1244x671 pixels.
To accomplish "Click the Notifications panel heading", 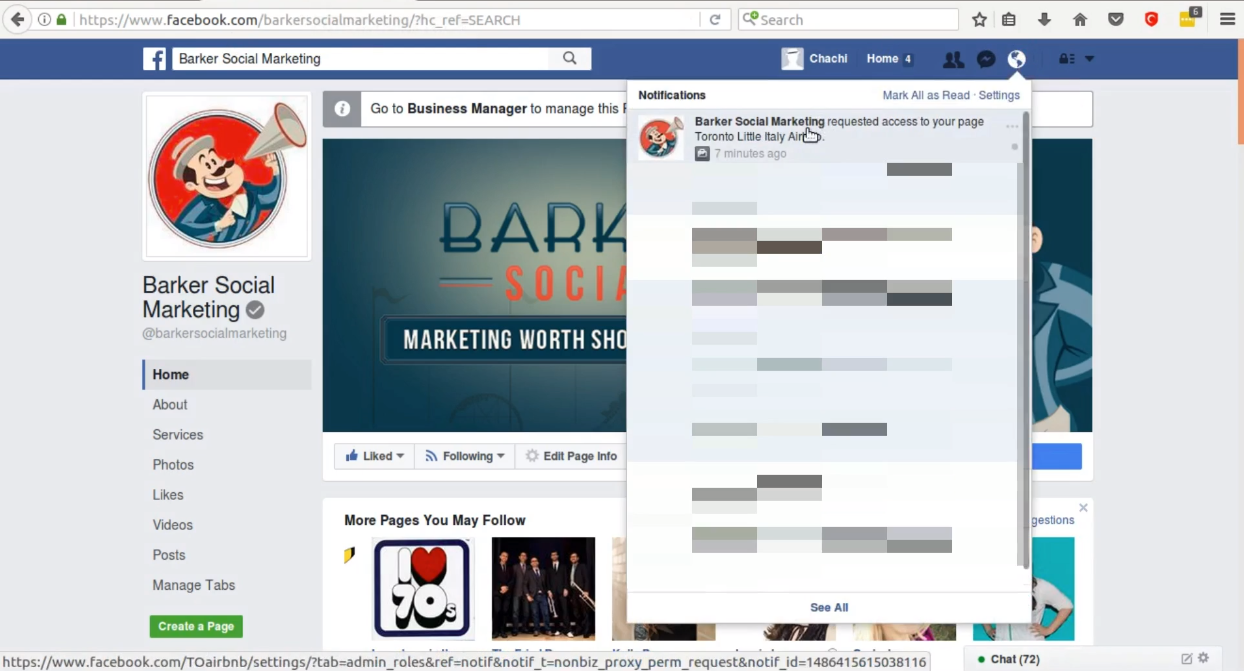I will (x=672, y=95).
